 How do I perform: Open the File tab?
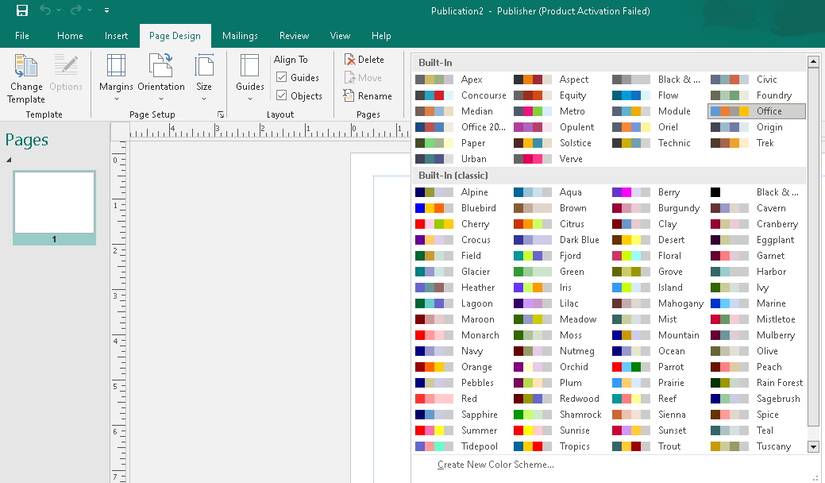pyautogui.click(x=22, y=36)
